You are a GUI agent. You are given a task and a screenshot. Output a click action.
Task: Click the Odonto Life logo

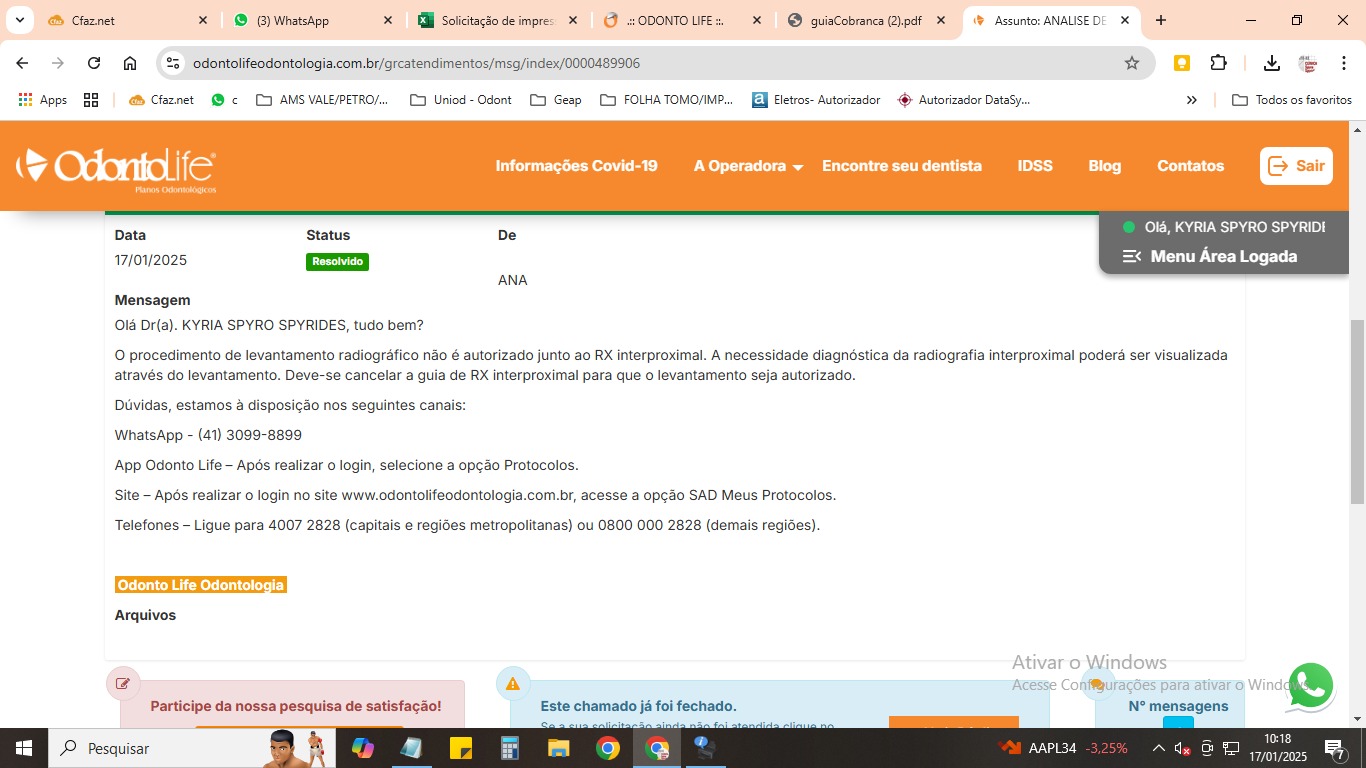[116, 168]
